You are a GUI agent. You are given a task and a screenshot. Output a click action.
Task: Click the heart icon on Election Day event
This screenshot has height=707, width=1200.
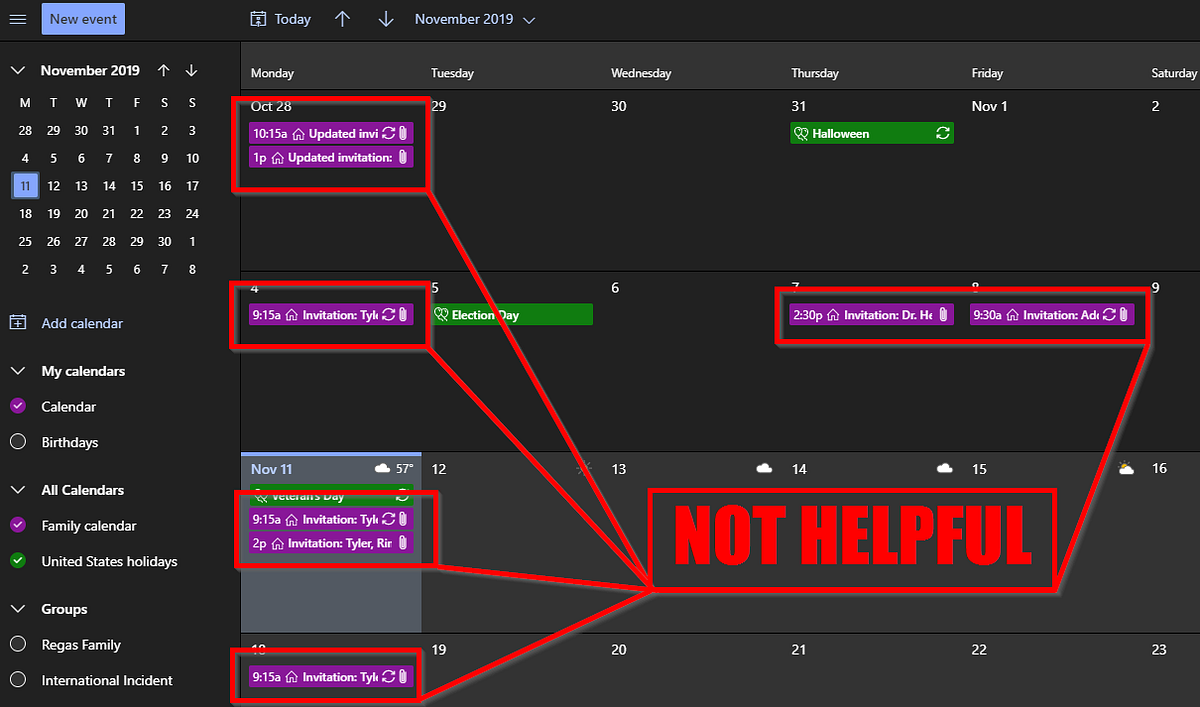click(441, 315)
